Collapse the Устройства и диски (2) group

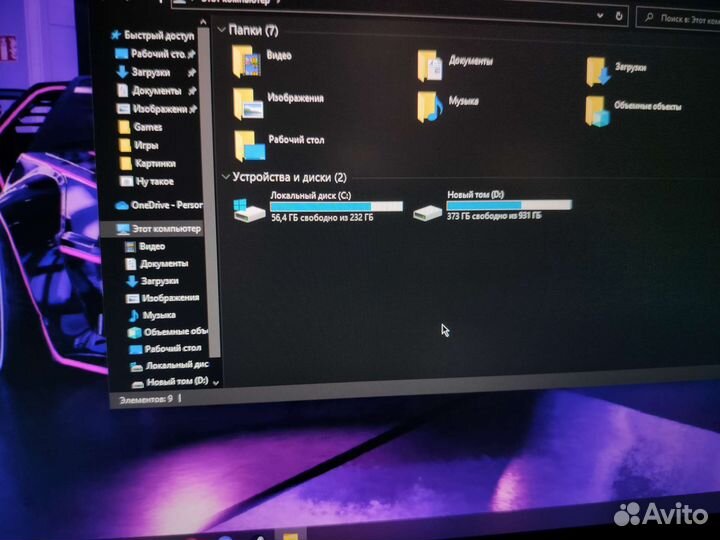225,177
